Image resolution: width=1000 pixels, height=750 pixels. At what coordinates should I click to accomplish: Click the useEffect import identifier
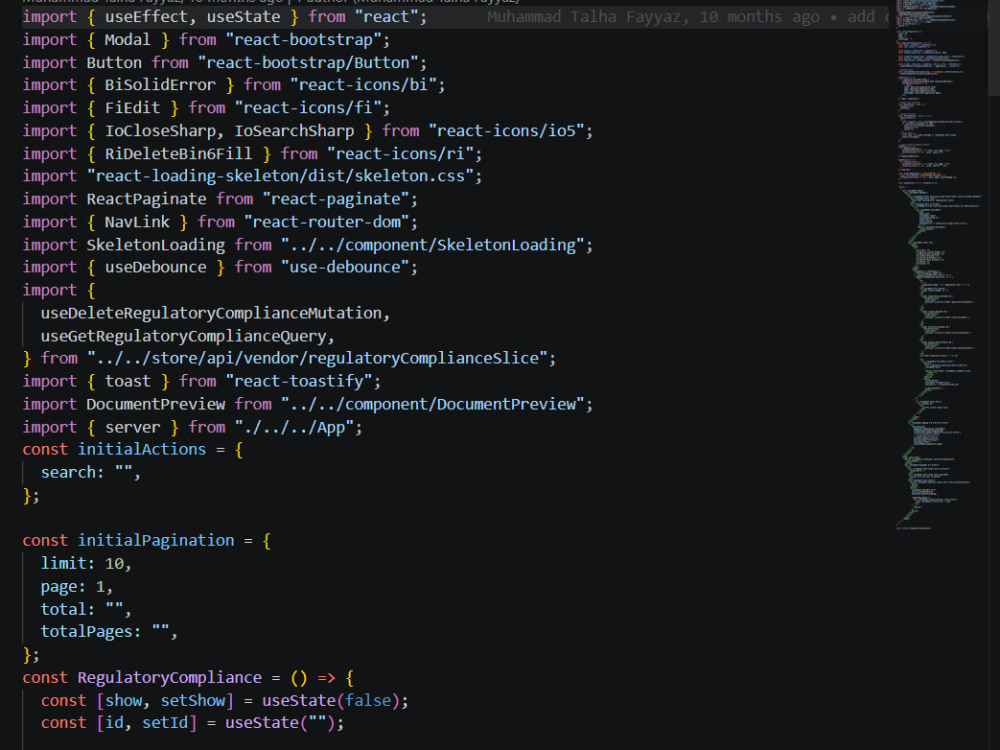point(145,17)
